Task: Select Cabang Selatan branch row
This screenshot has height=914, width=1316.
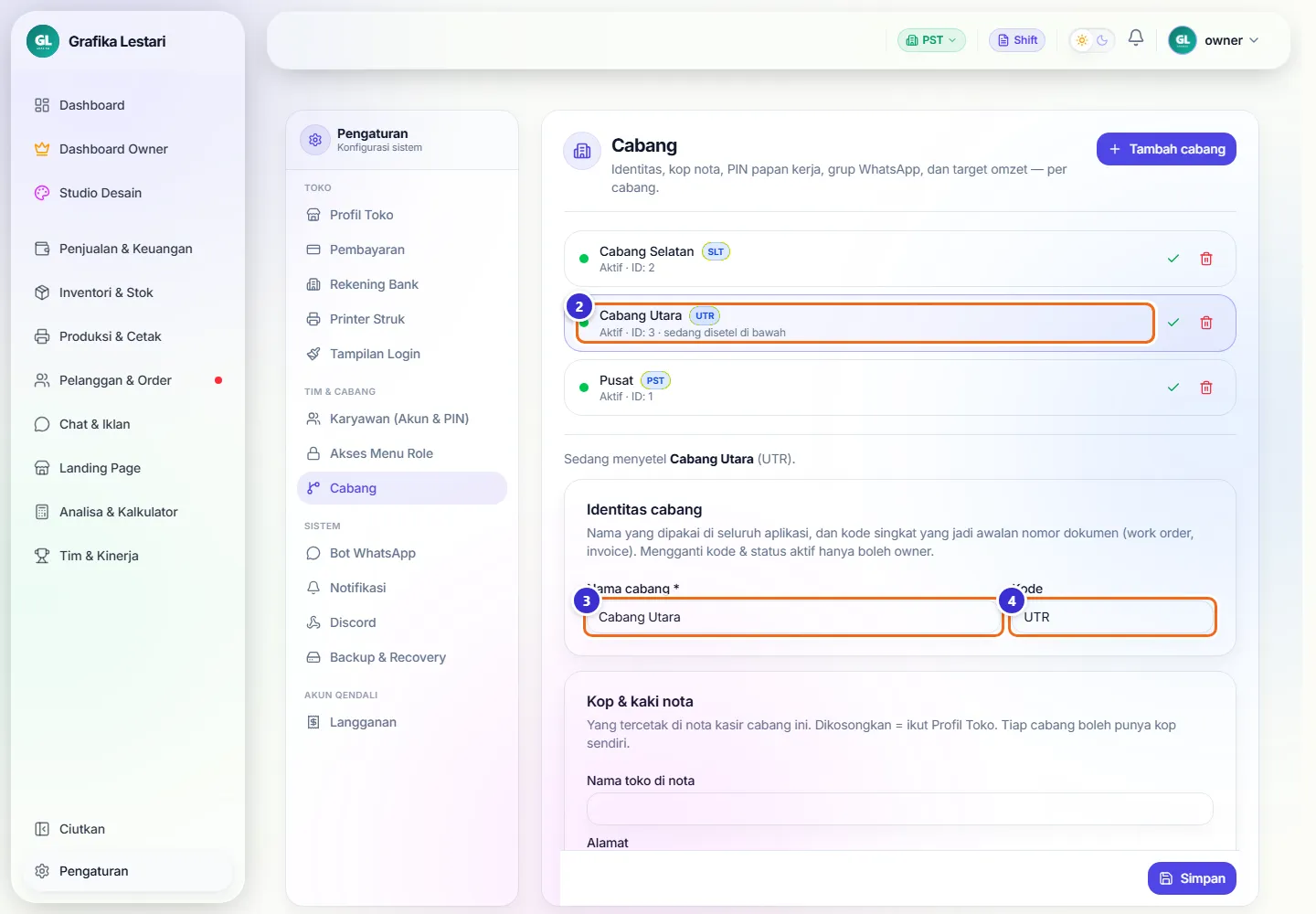Action: (900, 259)
